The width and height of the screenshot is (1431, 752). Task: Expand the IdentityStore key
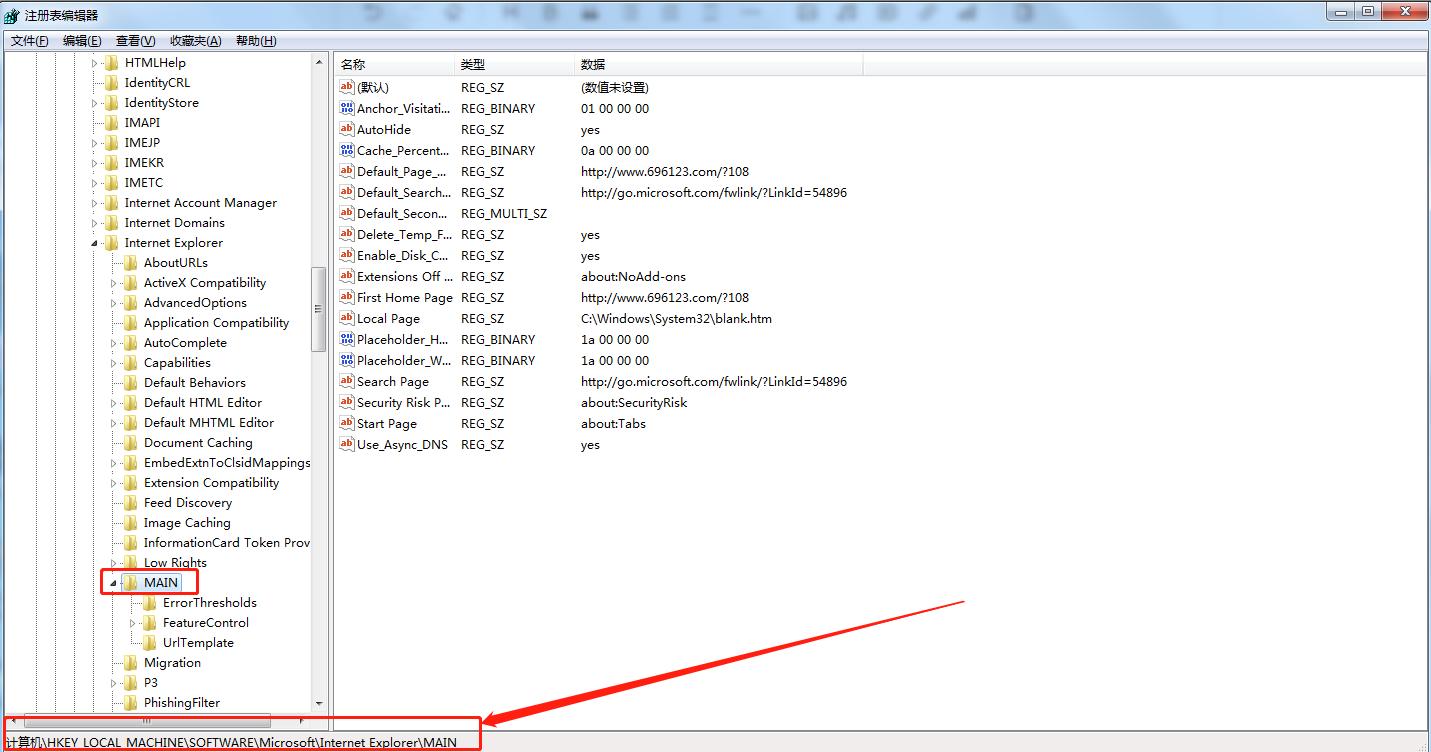pos(95,102)
